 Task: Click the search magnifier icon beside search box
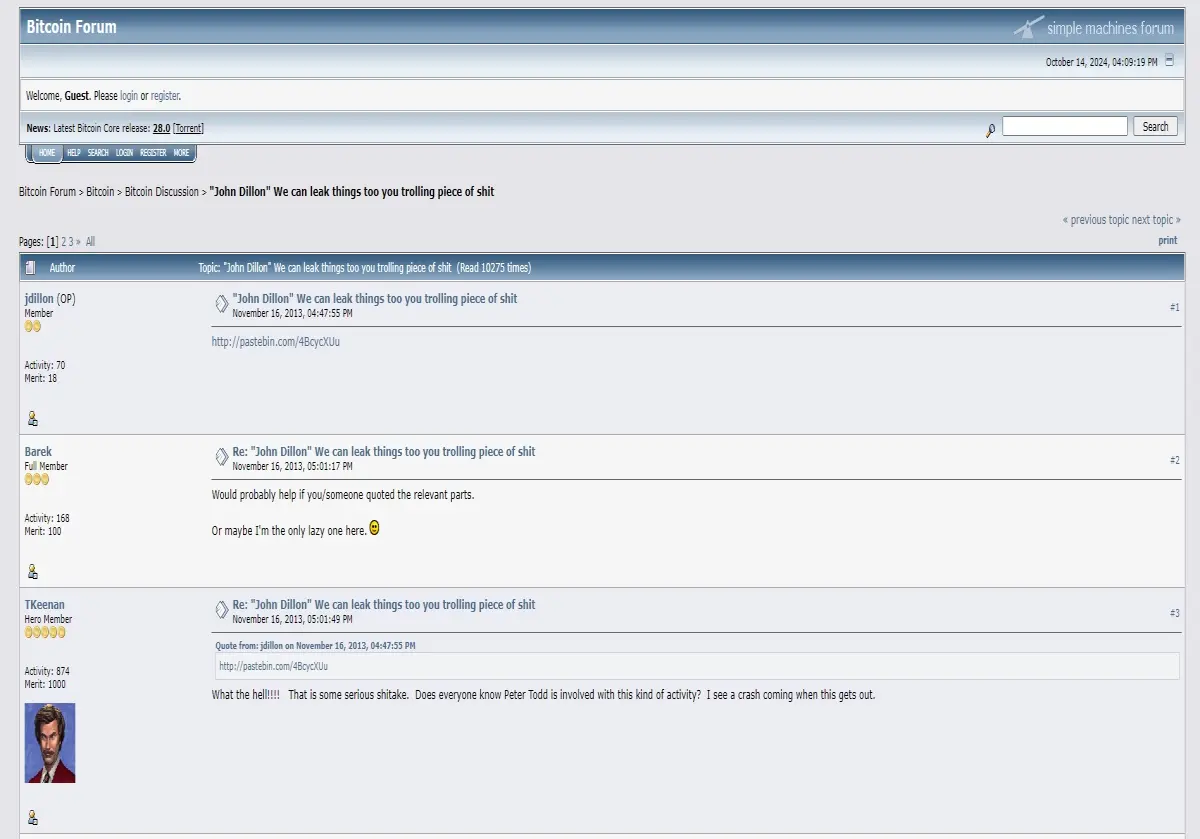coord(990,130)
